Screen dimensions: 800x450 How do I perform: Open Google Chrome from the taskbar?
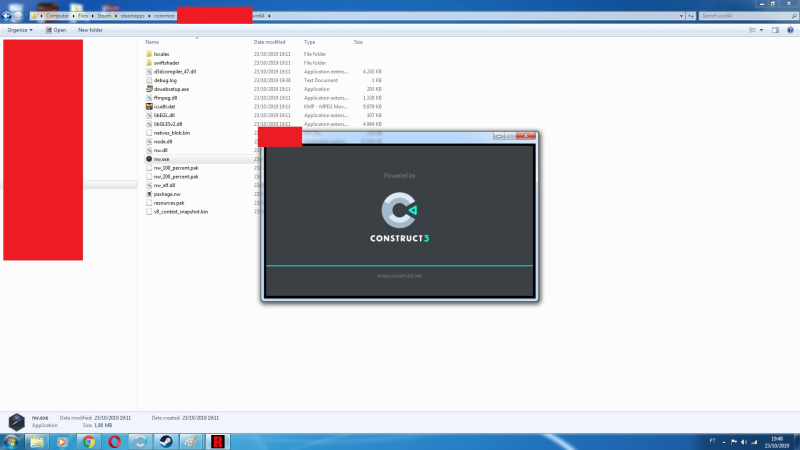[x=88, y=442]
